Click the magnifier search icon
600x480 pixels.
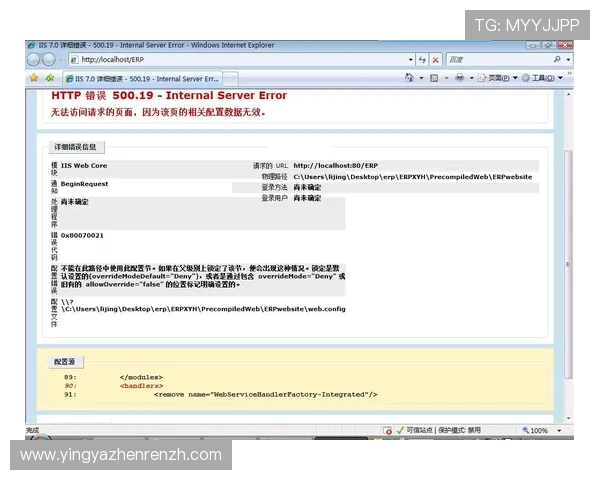(x=557, y=59)
